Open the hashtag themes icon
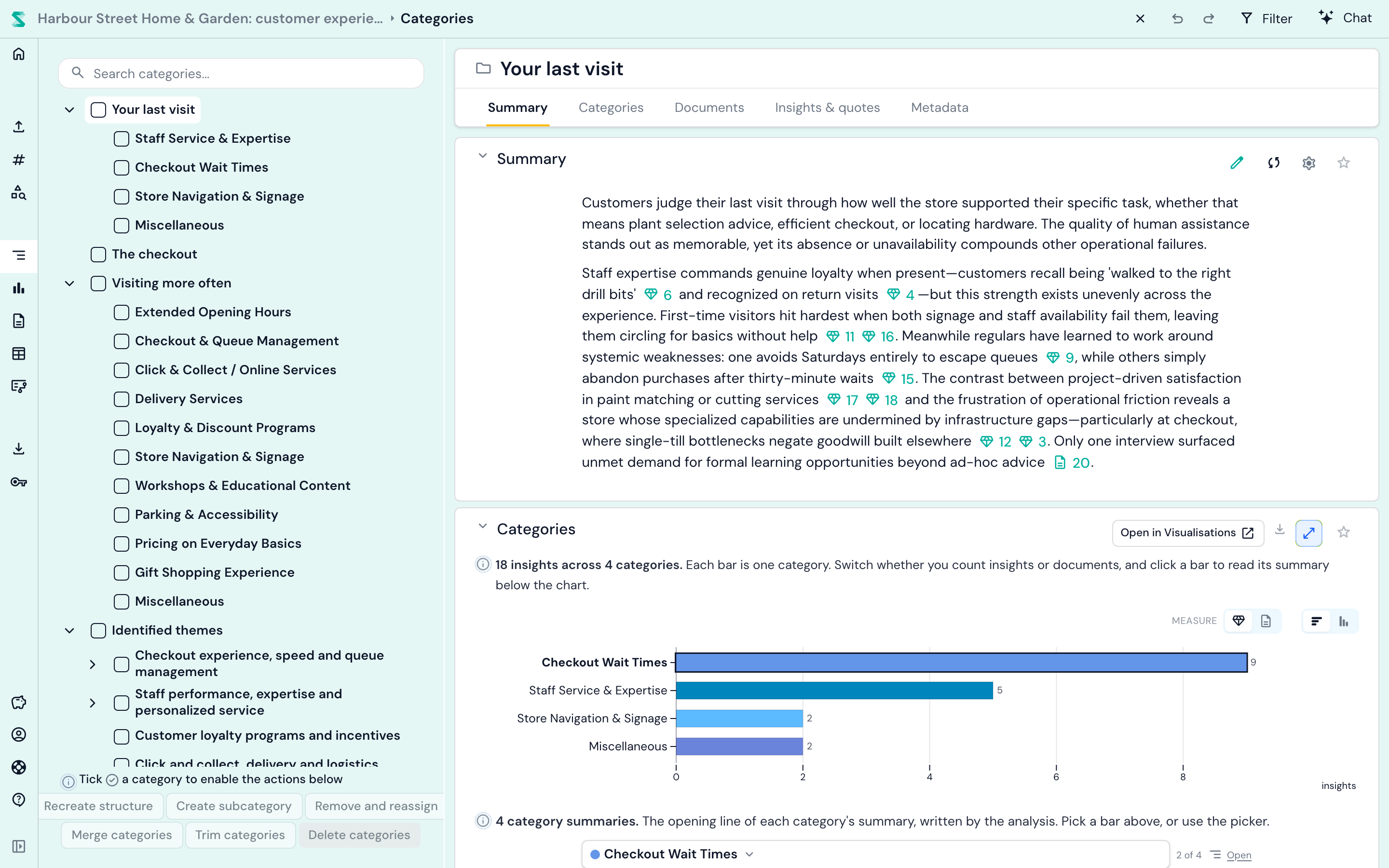Screen dimensions: 1389x868 (19, 160)
